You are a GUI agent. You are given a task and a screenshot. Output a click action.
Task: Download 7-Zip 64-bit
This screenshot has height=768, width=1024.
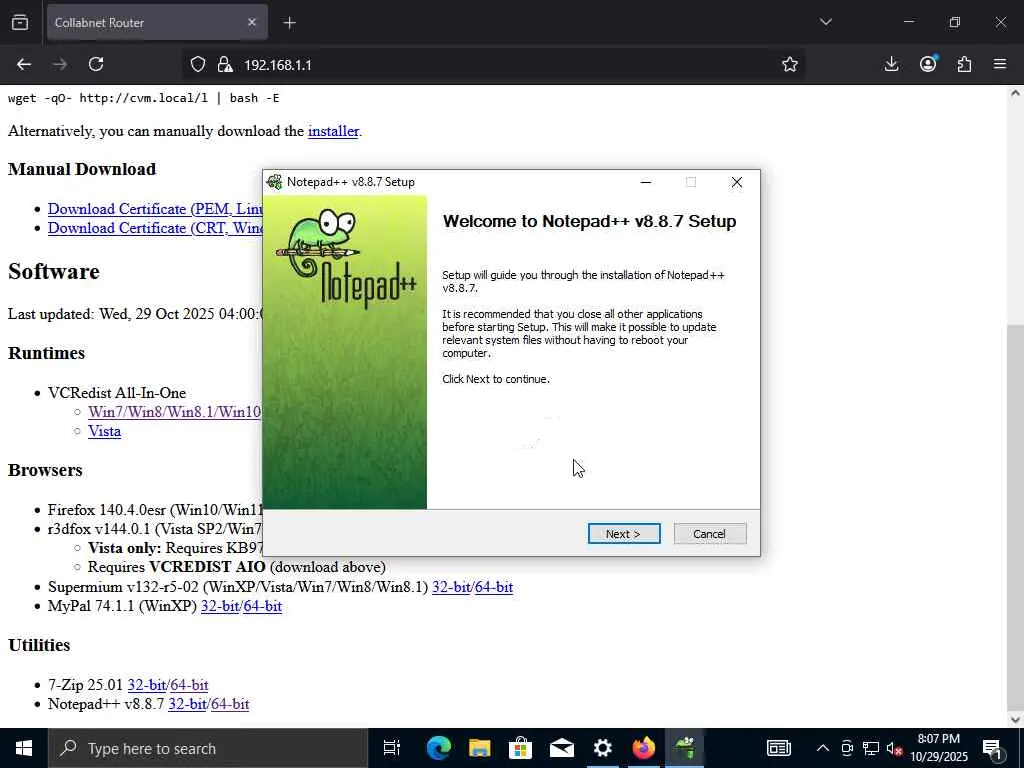pyautogui.click(x=189, y=685)
